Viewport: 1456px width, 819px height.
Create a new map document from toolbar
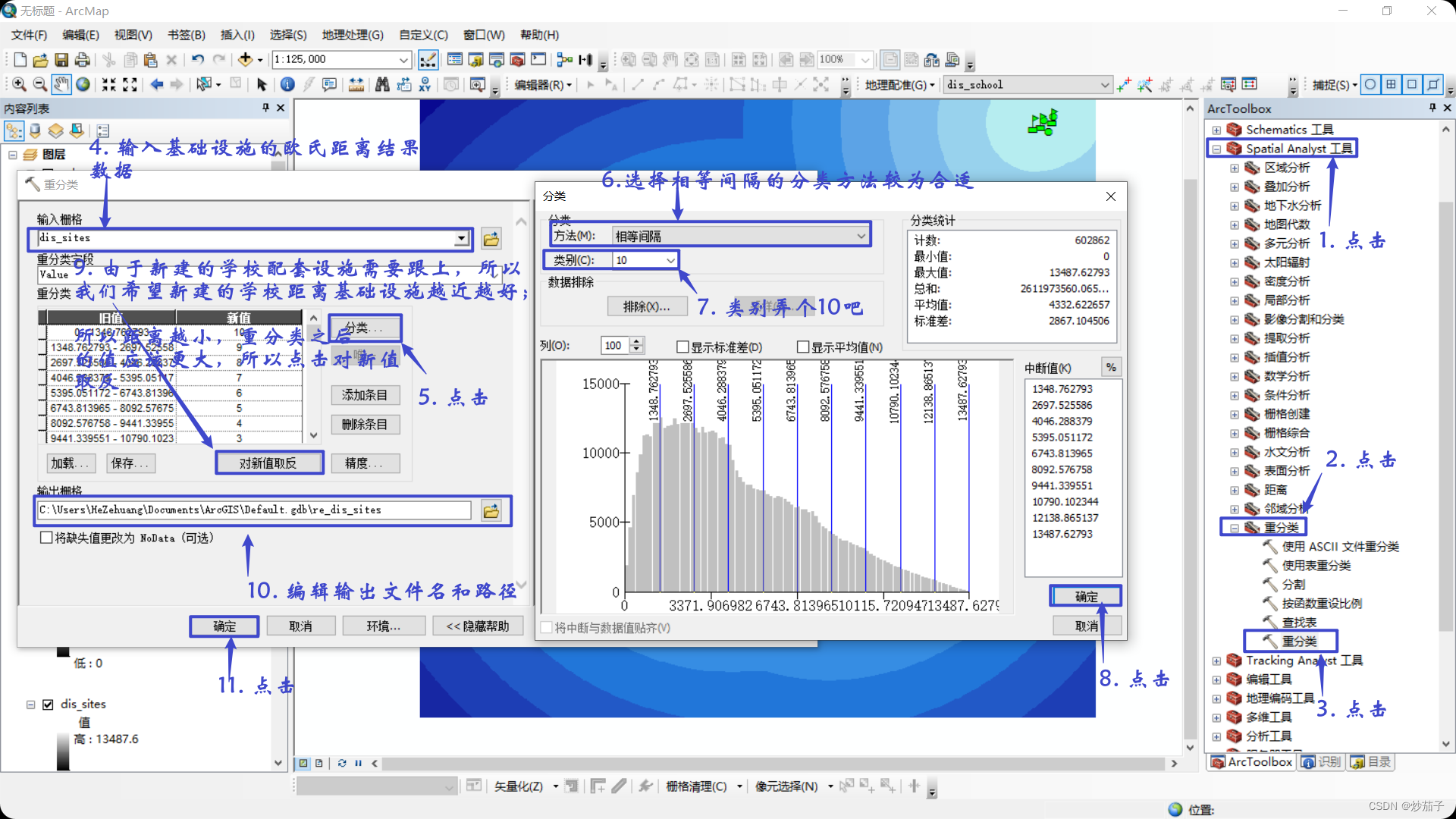(x=20, y=60)
